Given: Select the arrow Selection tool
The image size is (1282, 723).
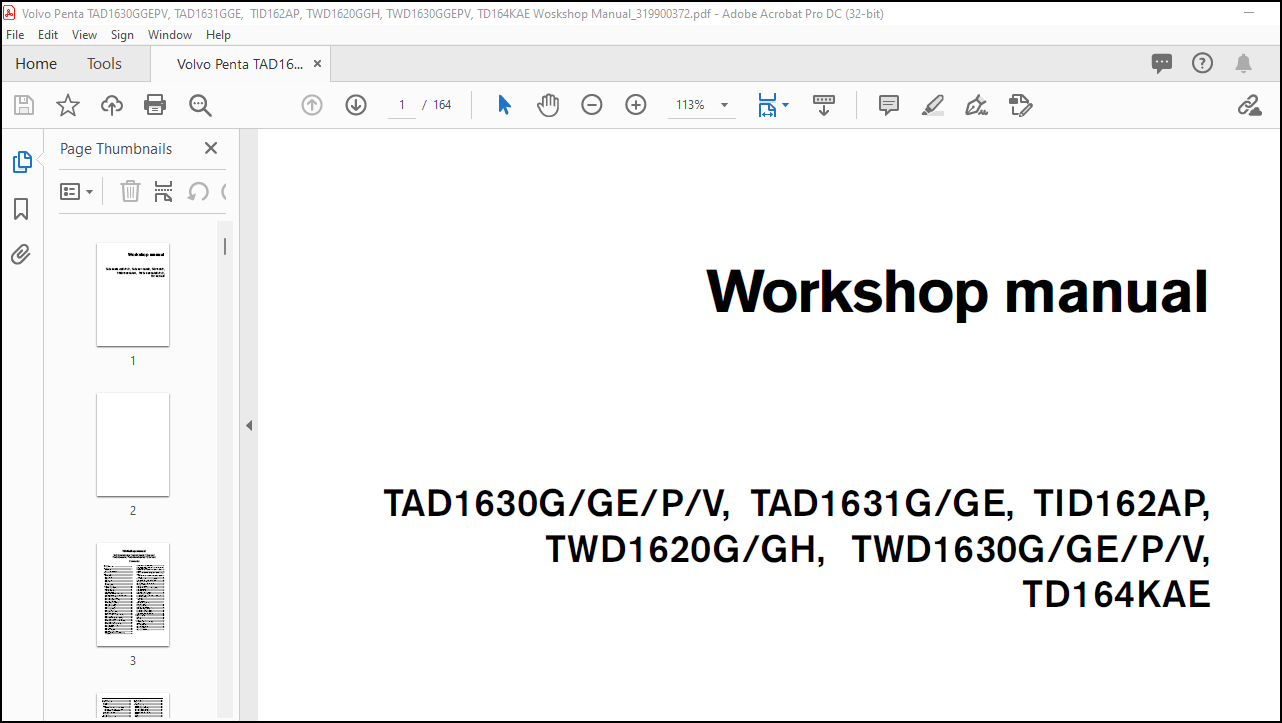Looking at the screenshot, I should [504, 105].
